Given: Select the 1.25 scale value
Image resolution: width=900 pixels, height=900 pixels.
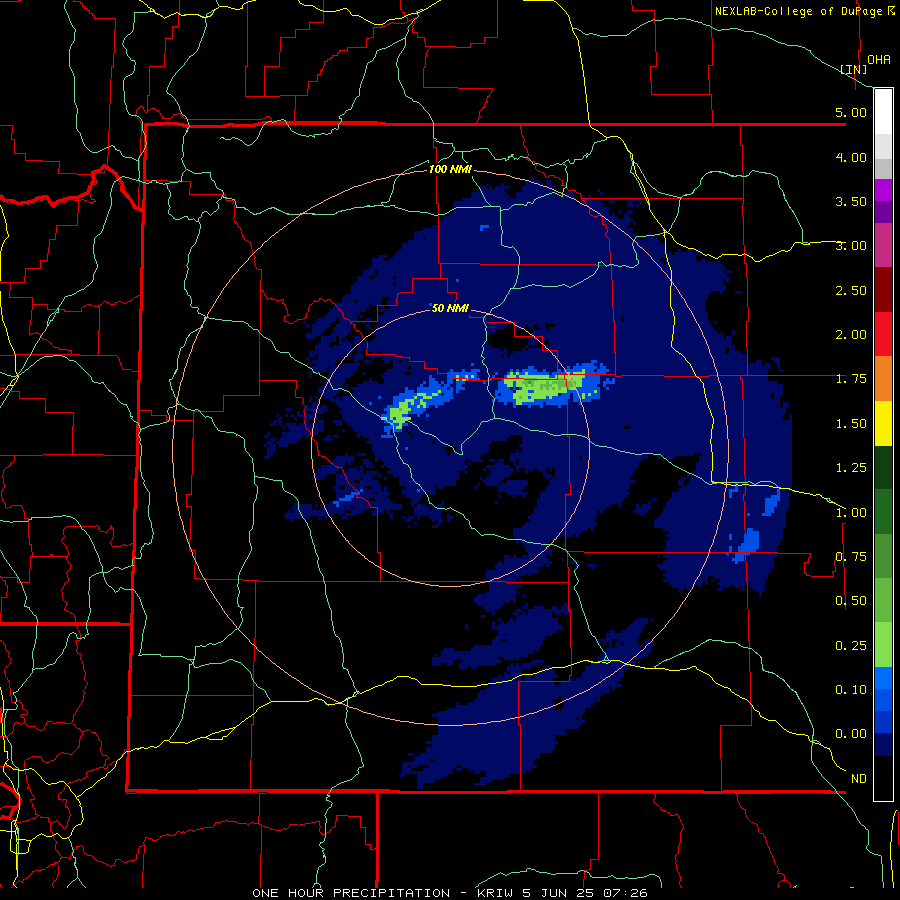Looking at the screenshot, I should (x=851, y=468).
